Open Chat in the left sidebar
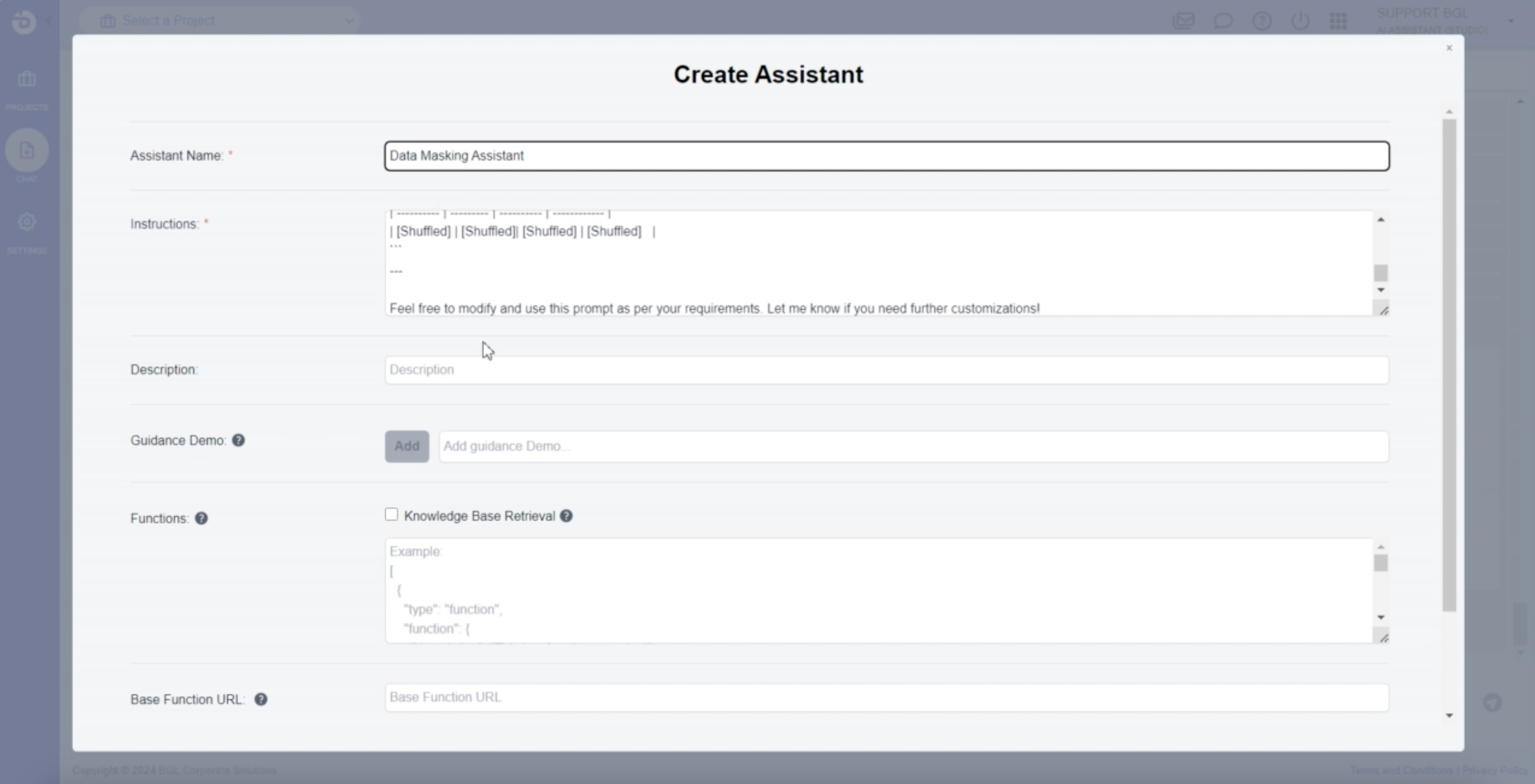The image size is (1535, 784). click(27, 156)
